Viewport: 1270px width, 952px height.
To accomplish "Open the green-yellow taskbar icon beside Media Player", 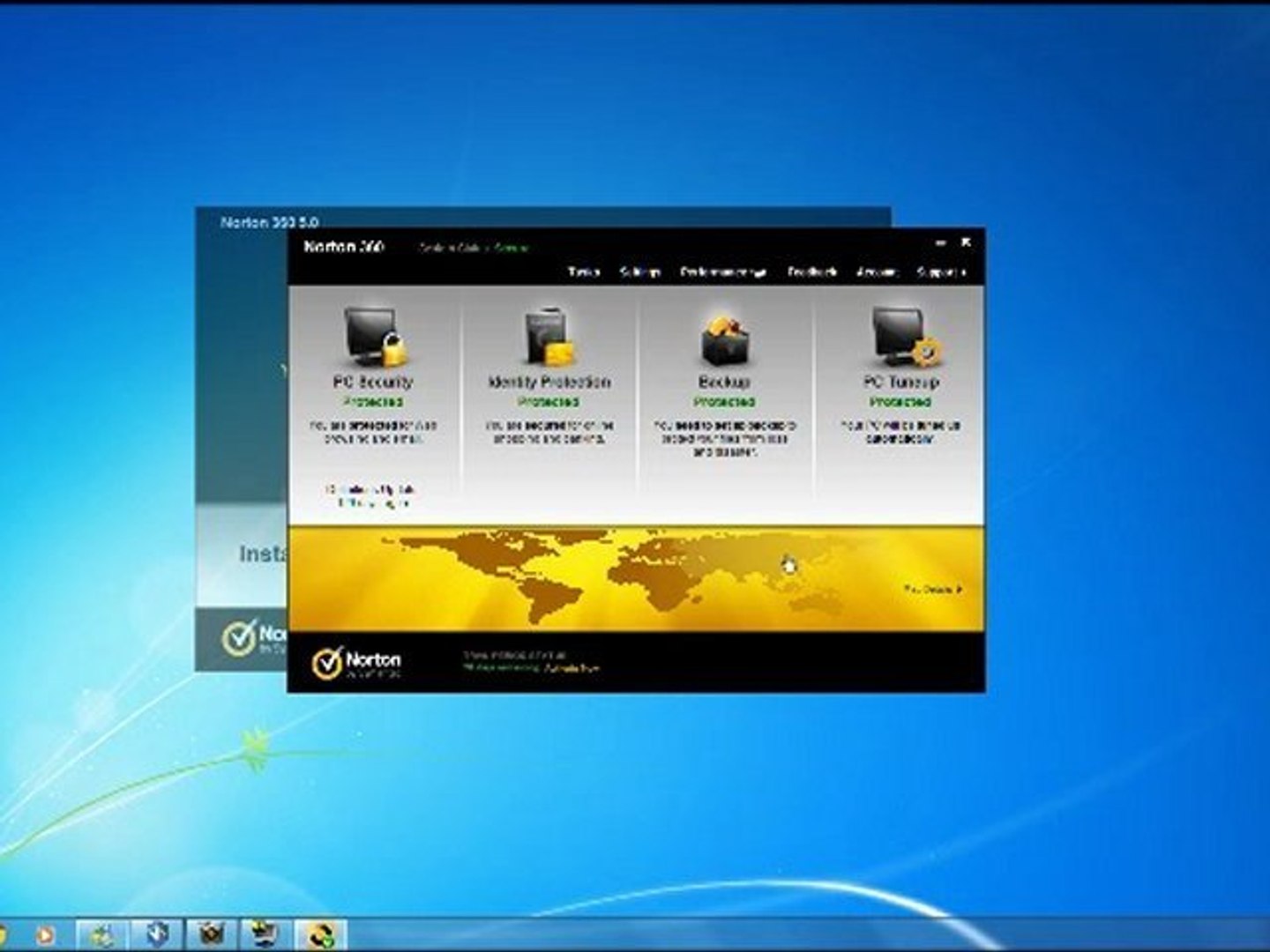I will tap(103, 934).
